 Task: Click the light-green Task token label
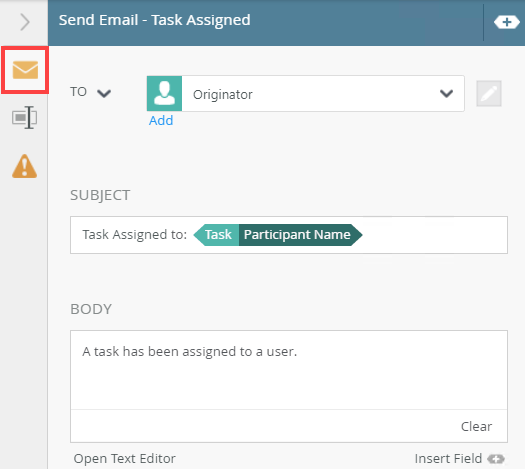coord(217,235)
